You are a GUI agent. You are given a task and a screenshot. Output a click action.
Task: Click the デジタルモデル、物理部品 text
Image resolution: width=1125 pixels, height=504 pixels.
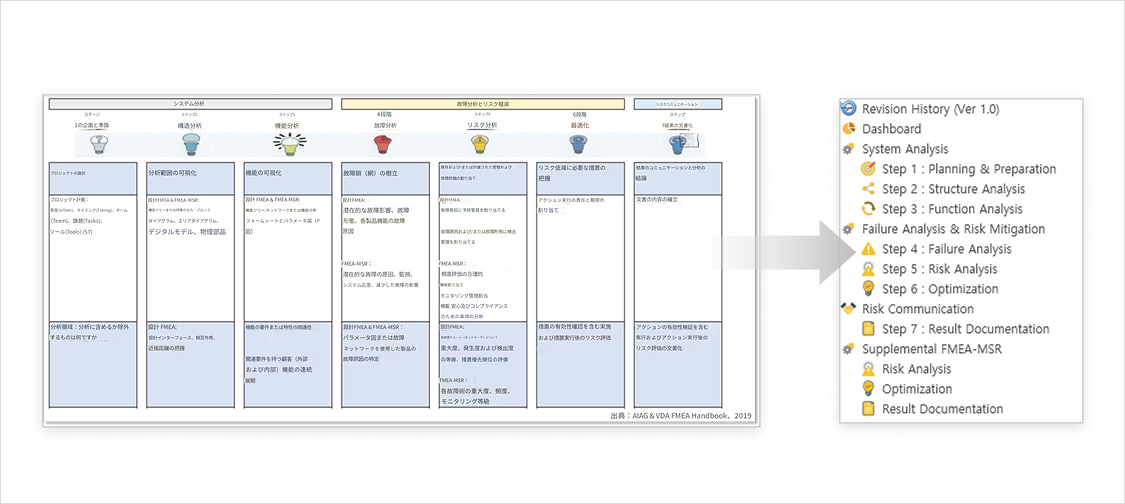185,233
